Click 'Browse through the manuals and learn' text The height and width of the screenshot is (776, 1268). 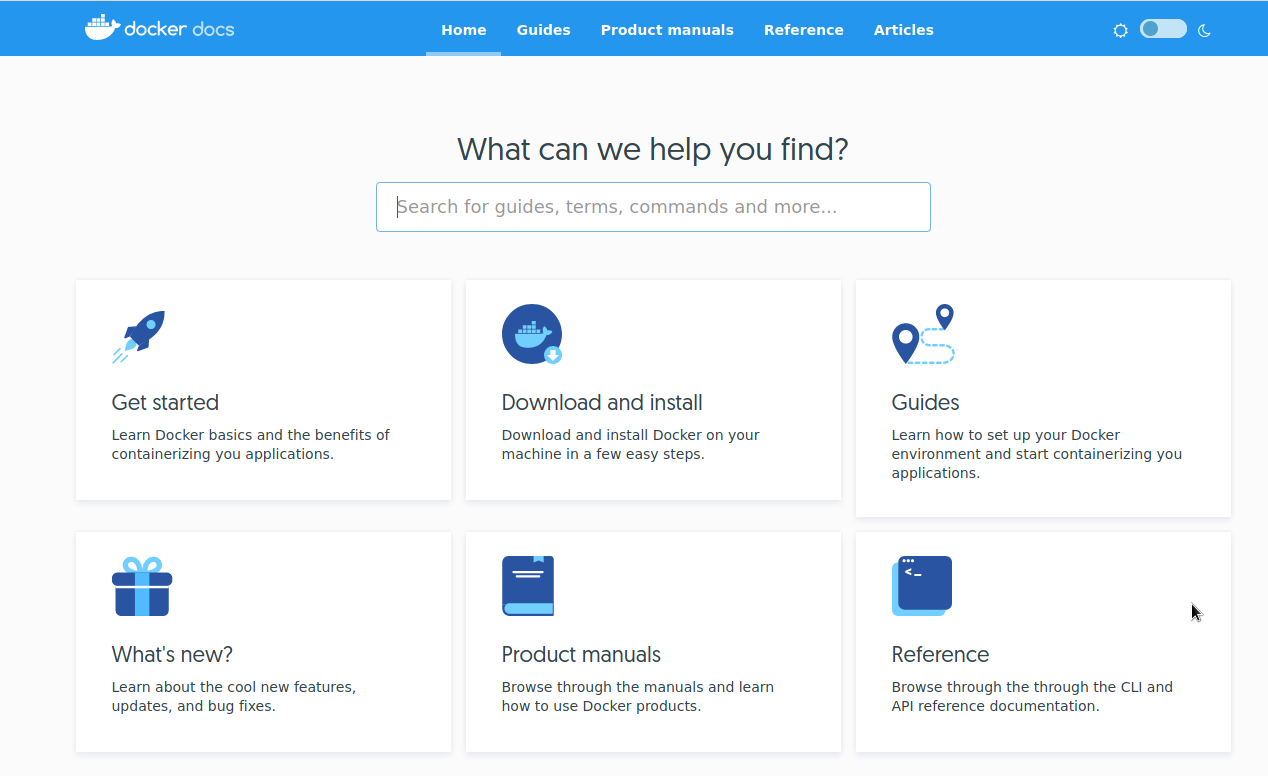(638, 687)
